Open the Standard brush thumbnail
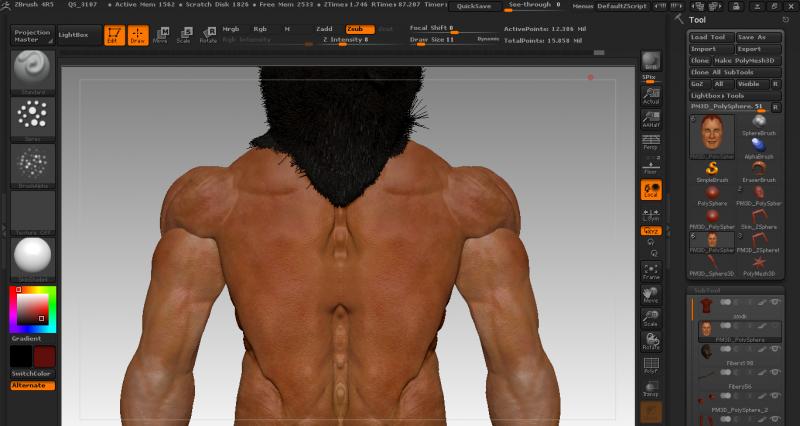 (x=33, y=72)
